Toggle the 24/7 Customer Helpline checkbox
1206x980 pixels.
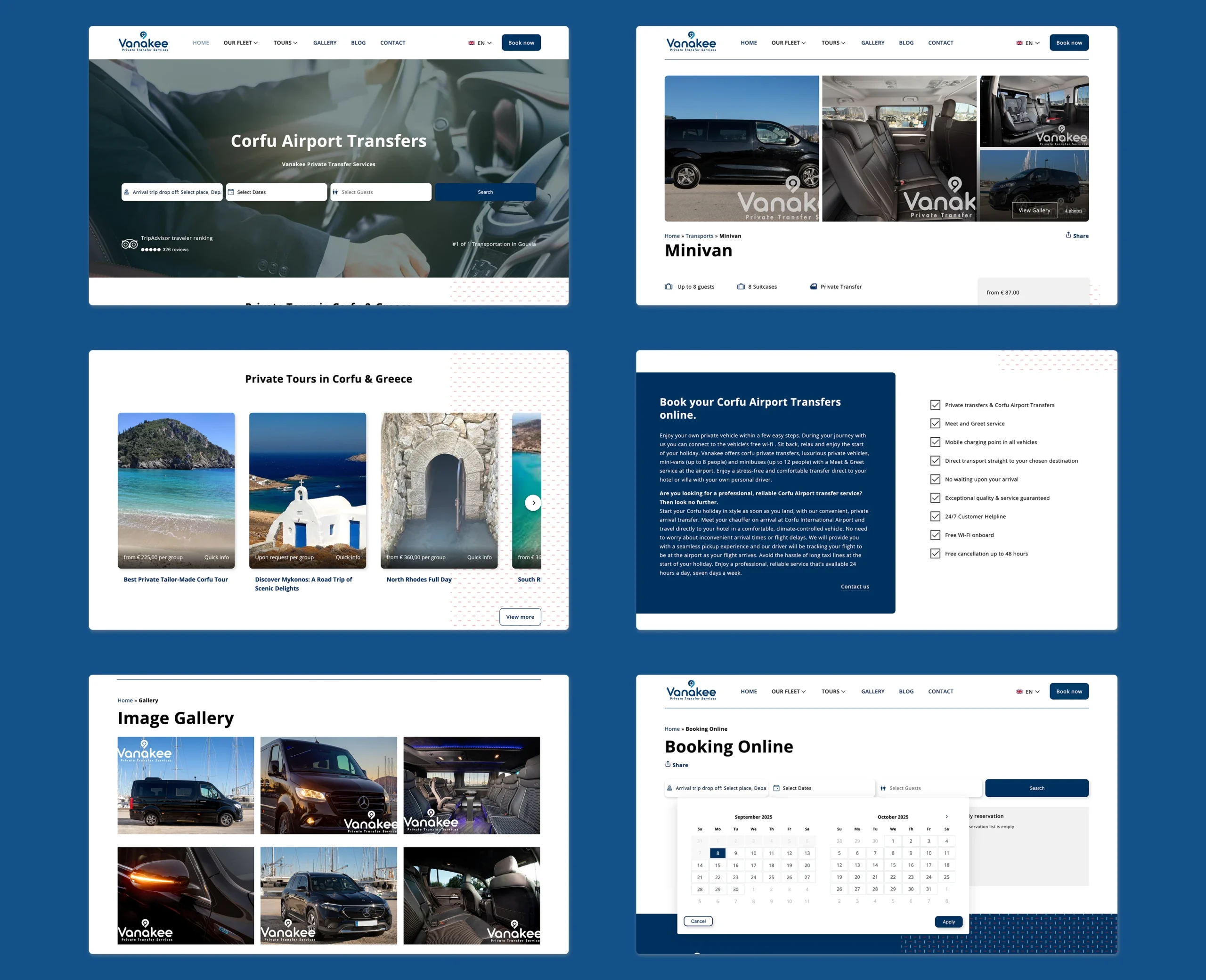click(935, 516)
